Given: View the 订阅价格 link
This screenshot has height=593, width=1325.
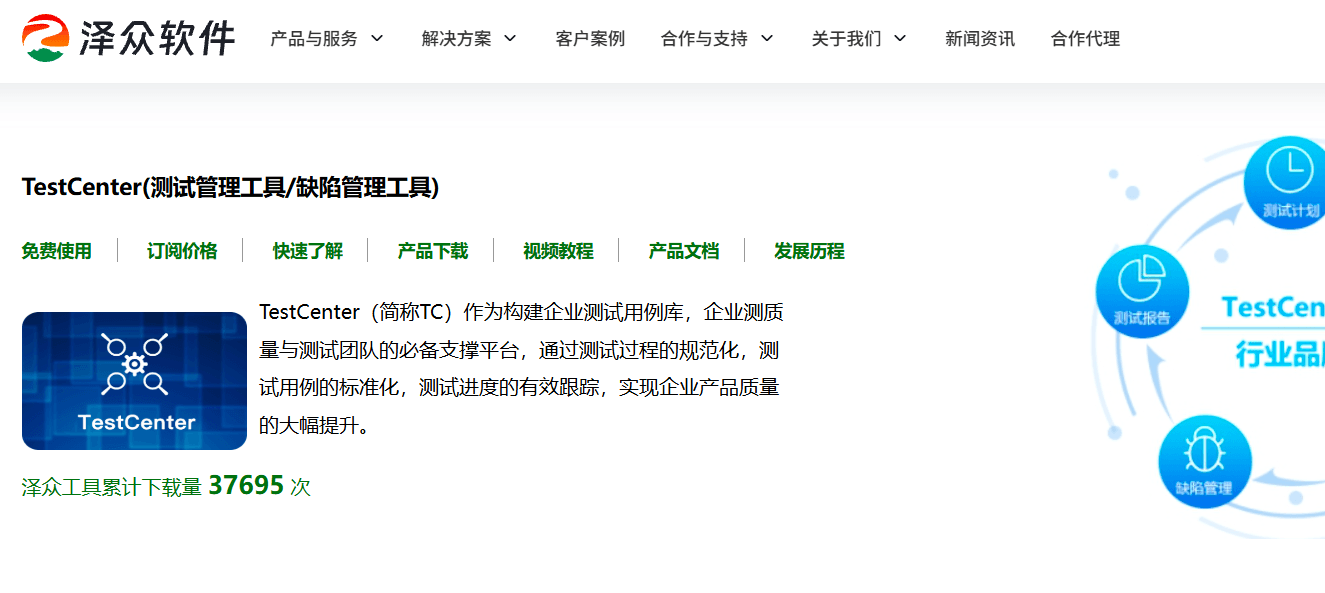Looking at the screenshot, I should coord(182,251).
